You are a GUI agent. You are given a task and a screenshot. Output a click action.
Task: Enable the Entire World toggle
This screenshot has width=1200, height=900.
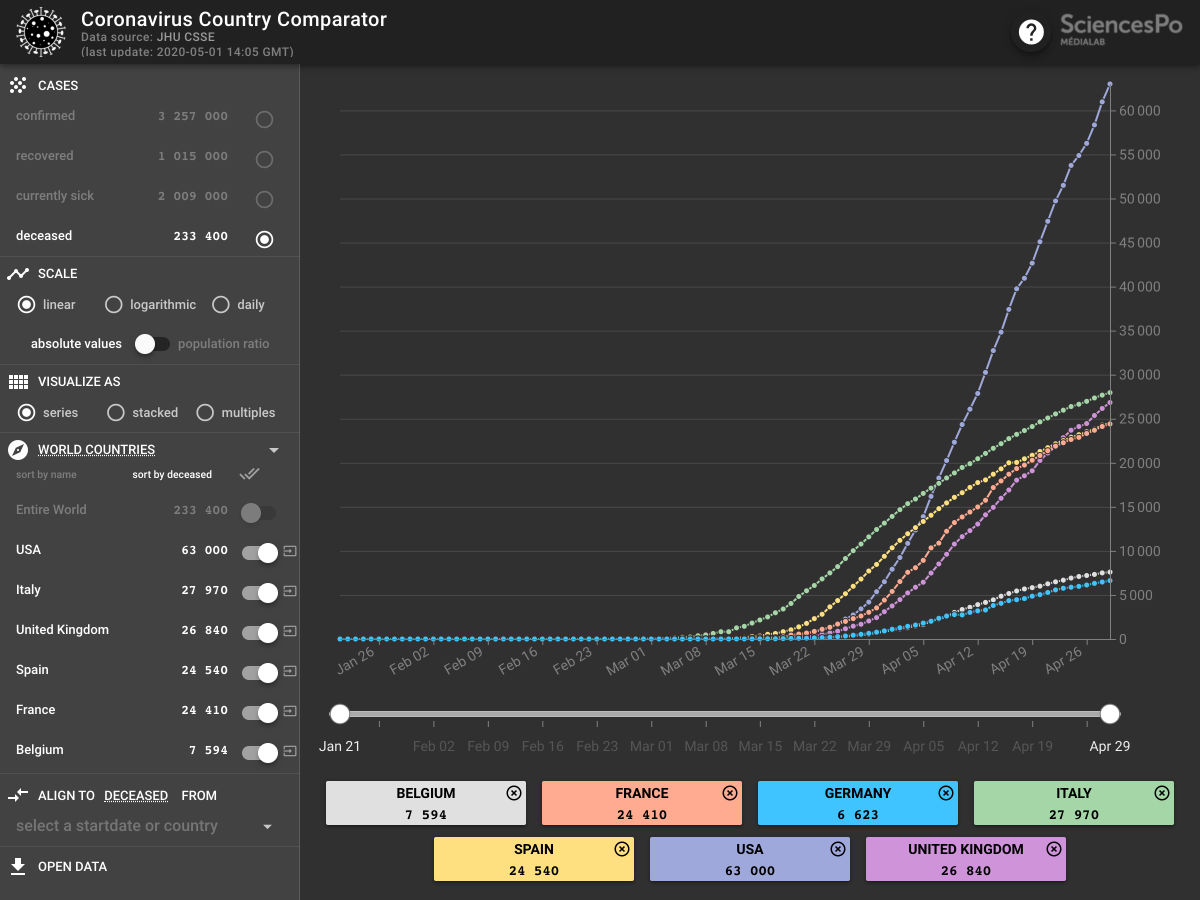[258, 513]
